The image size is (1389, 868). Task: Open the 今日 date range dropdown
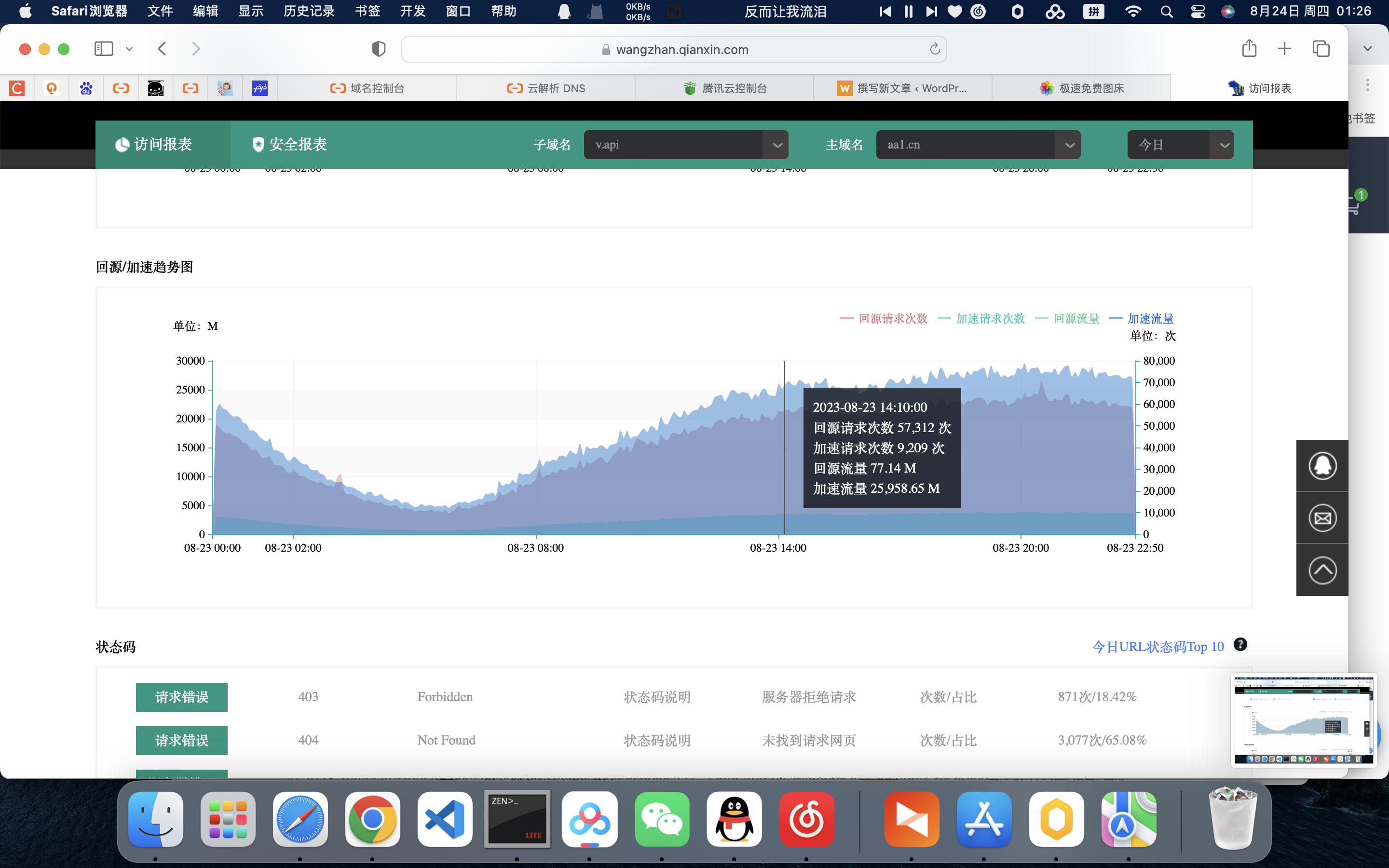pyautogui.click(x=1180, y=145)
